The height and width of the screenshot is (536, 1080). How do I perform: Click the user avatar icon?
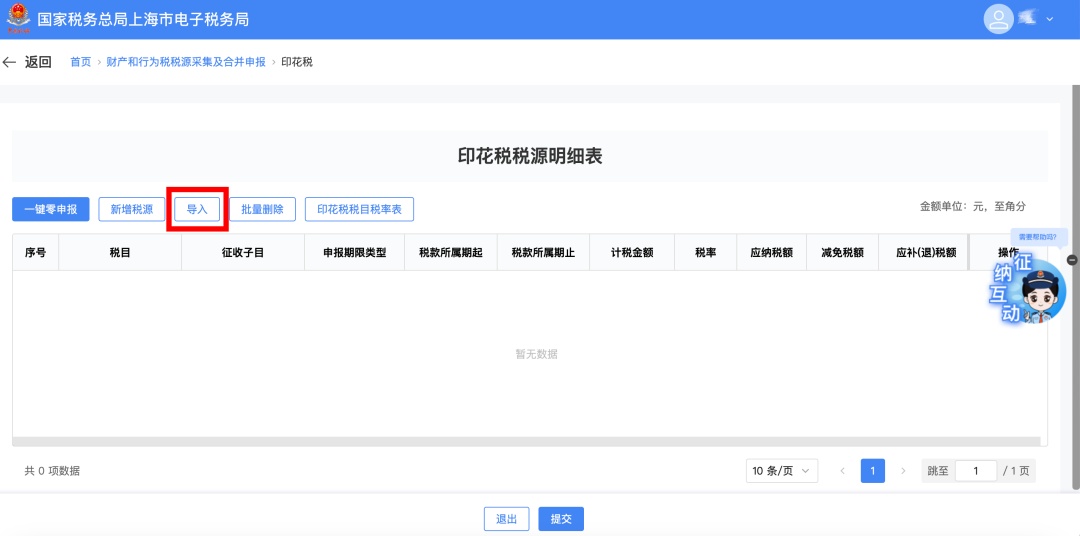tap(998, 19)
